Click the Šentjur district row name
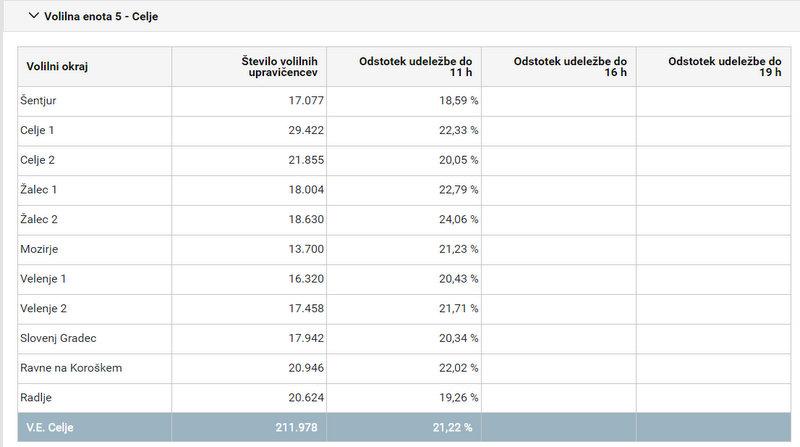This screenshot has width=800, height=447. coord(39,100)
